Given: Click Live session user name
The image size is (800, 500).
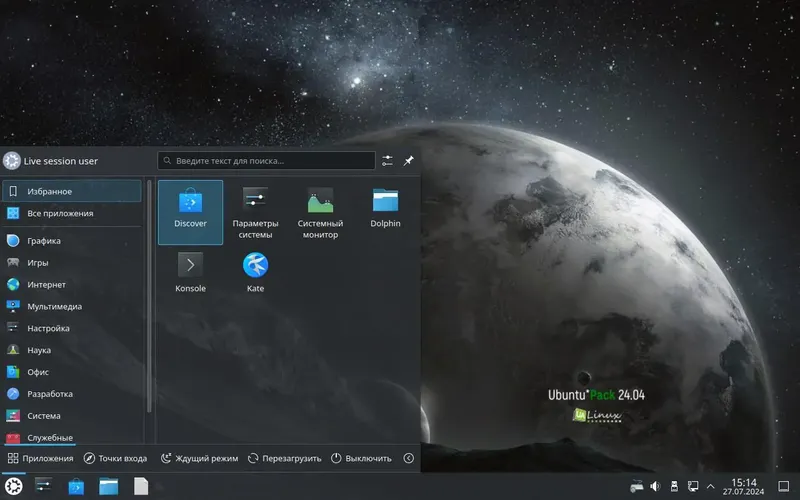Looking at the screenshot, I should click(61, 161).
